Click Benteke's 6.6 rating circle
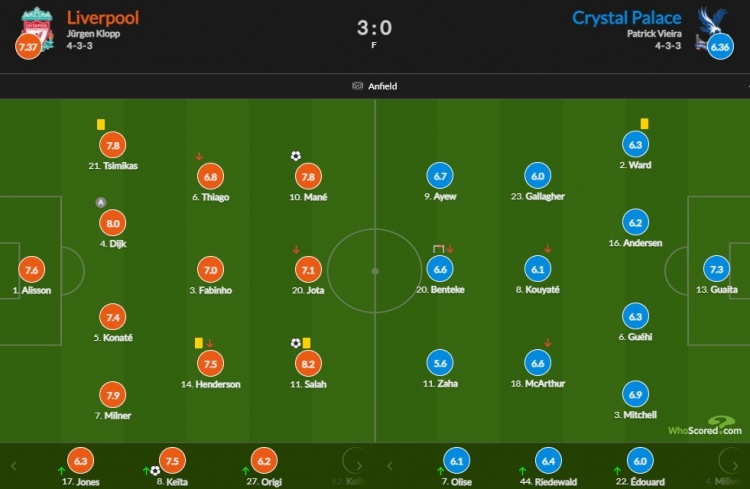 (x=440, y=269)
